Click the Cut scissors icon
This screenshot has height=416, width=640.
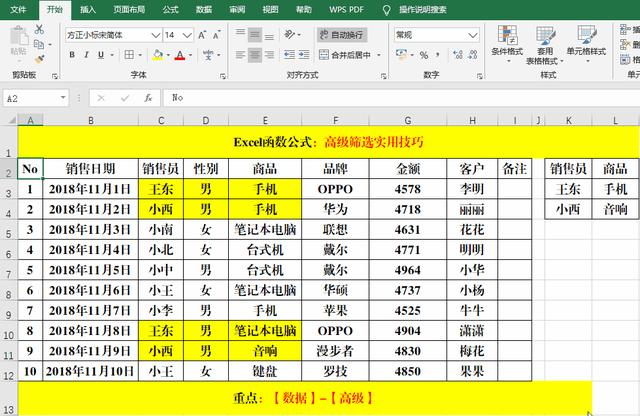39,29
